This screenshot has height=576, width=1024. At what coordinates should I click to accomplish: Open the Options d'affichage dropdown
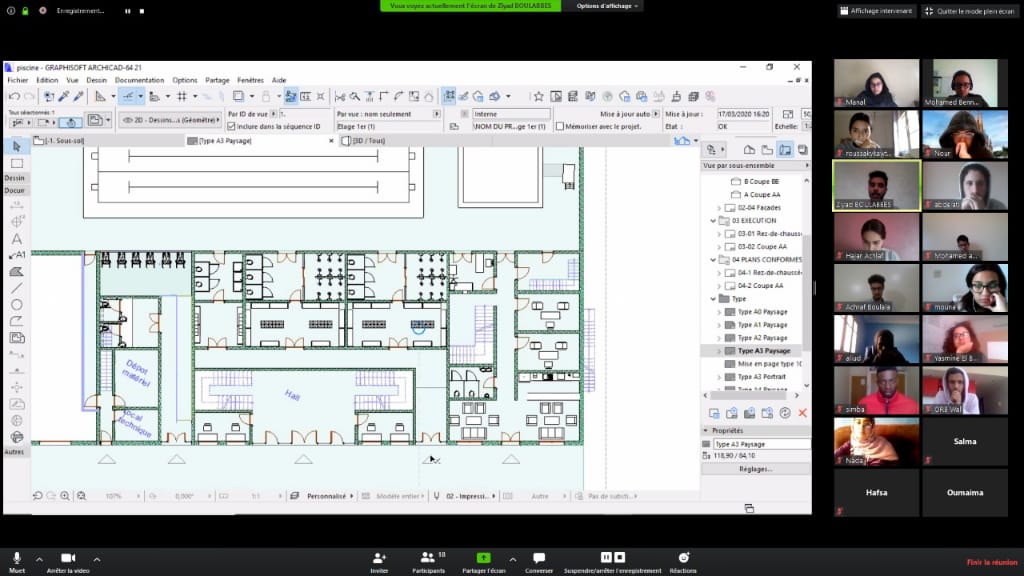608,6
